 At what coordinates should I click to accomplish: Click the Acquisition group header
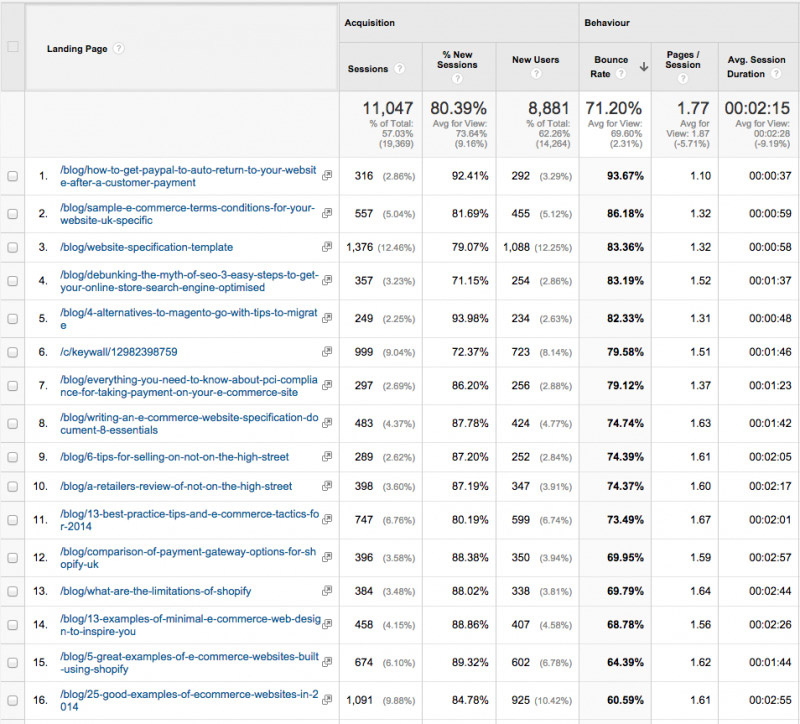pyautogui.click(x=369, y=23)
